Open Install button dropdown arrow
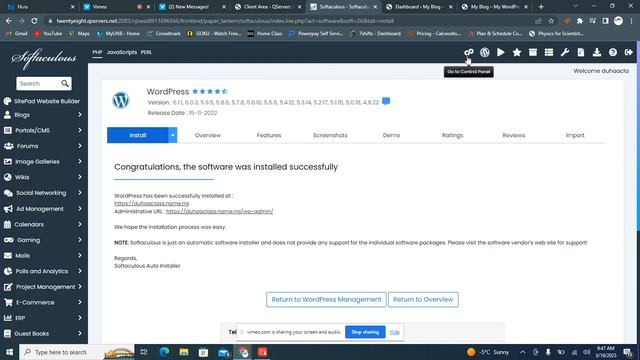 tap(173, 135)
